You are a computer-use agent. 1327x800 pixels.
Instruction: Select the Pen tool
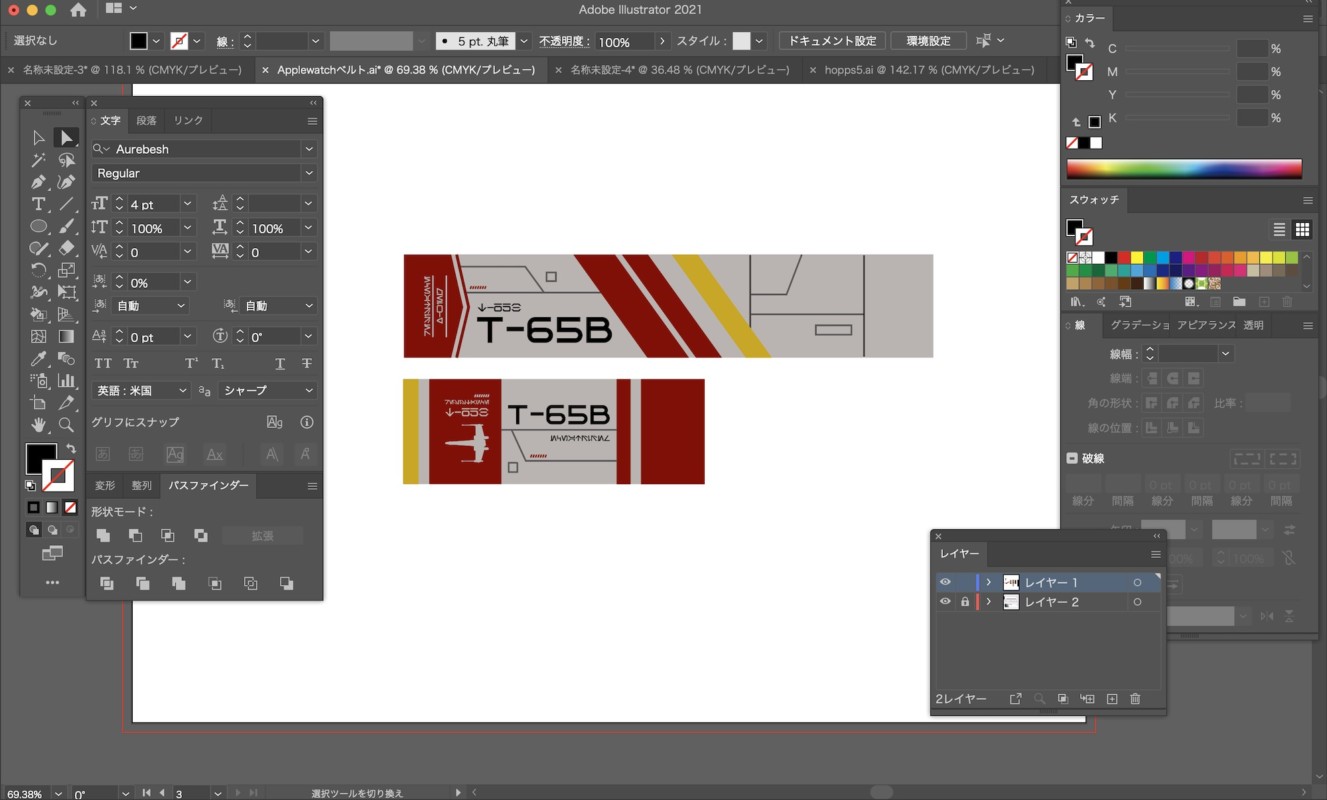tap(38, 182)
